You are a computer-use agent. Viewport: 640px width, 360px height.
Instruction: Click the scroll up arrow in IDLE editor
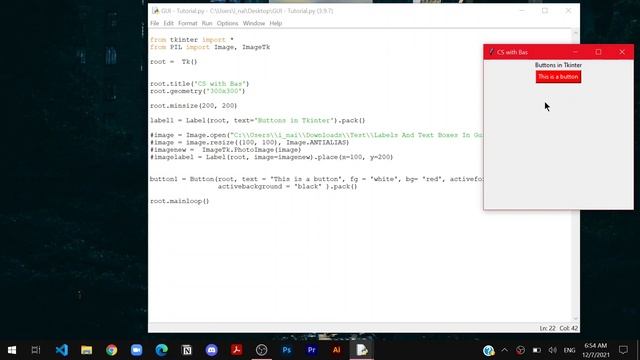click(576, 33)
